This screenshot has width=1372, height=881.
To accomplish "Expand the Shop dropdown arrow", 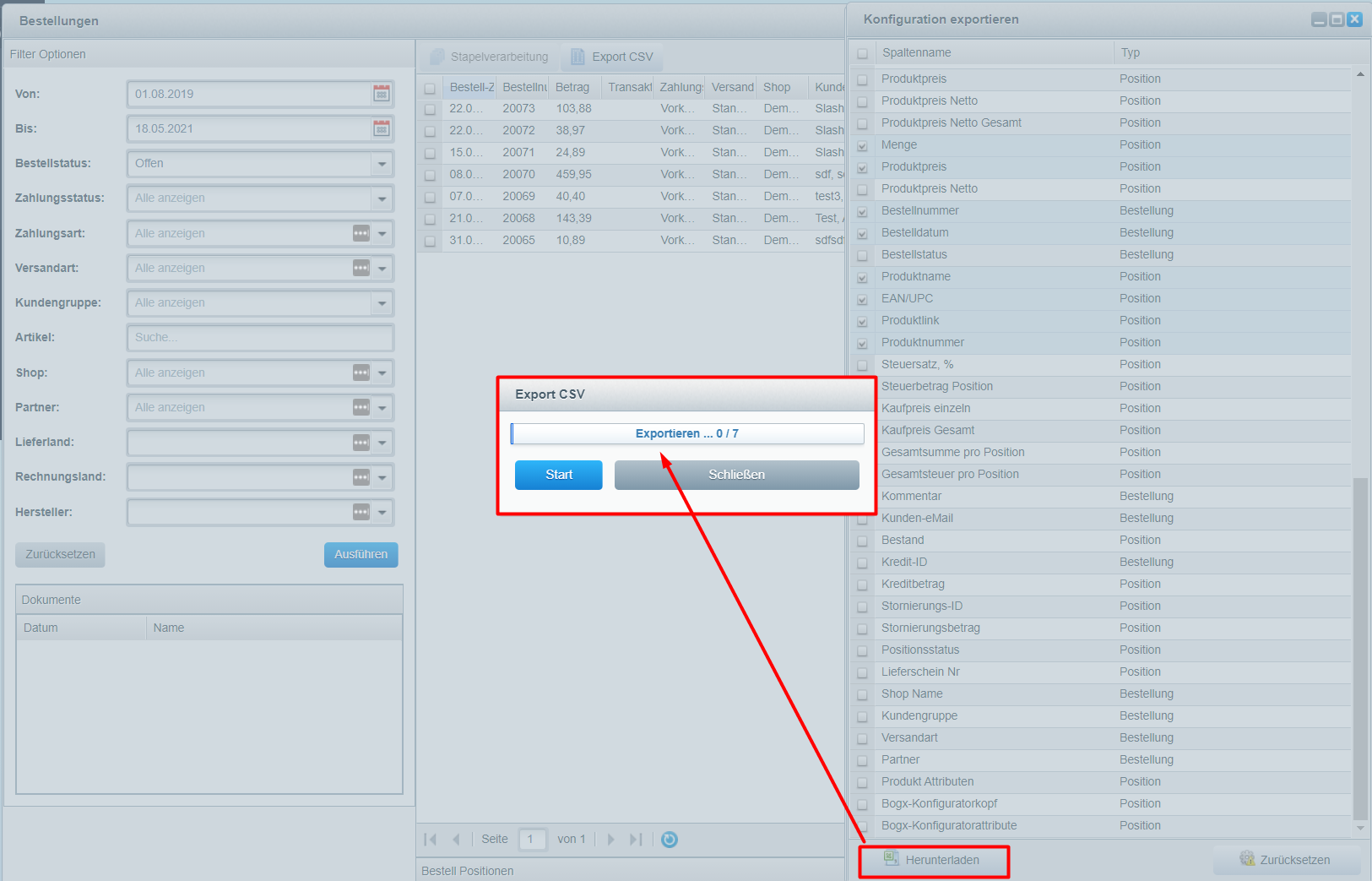I will [x=382, y=373].
